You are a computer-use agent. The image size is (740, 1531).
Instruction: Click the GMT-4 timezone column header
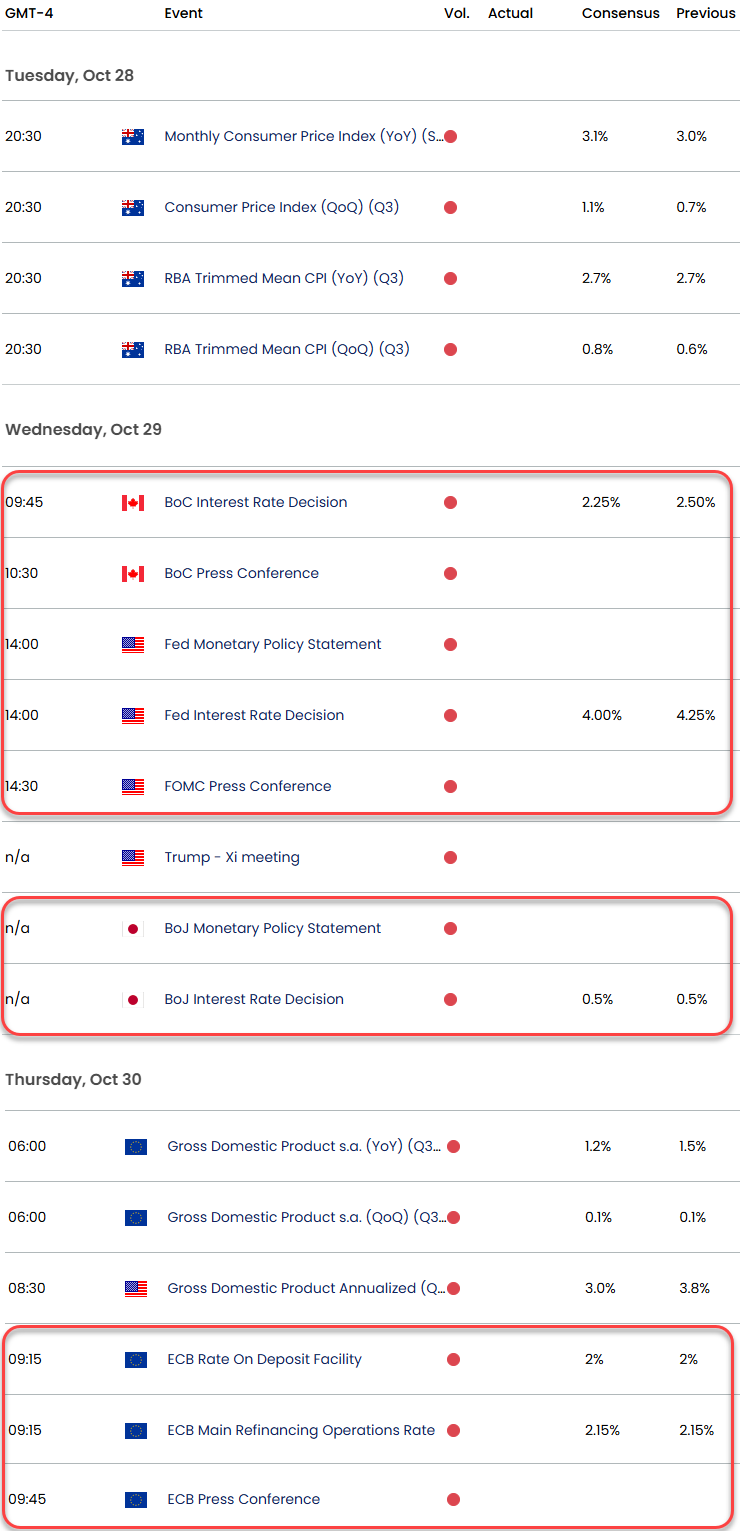[27, 14]
